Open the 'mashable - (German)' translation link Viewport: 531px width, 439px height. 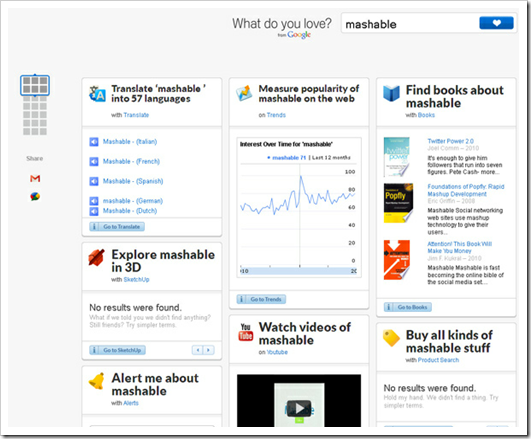click(133, 201)
